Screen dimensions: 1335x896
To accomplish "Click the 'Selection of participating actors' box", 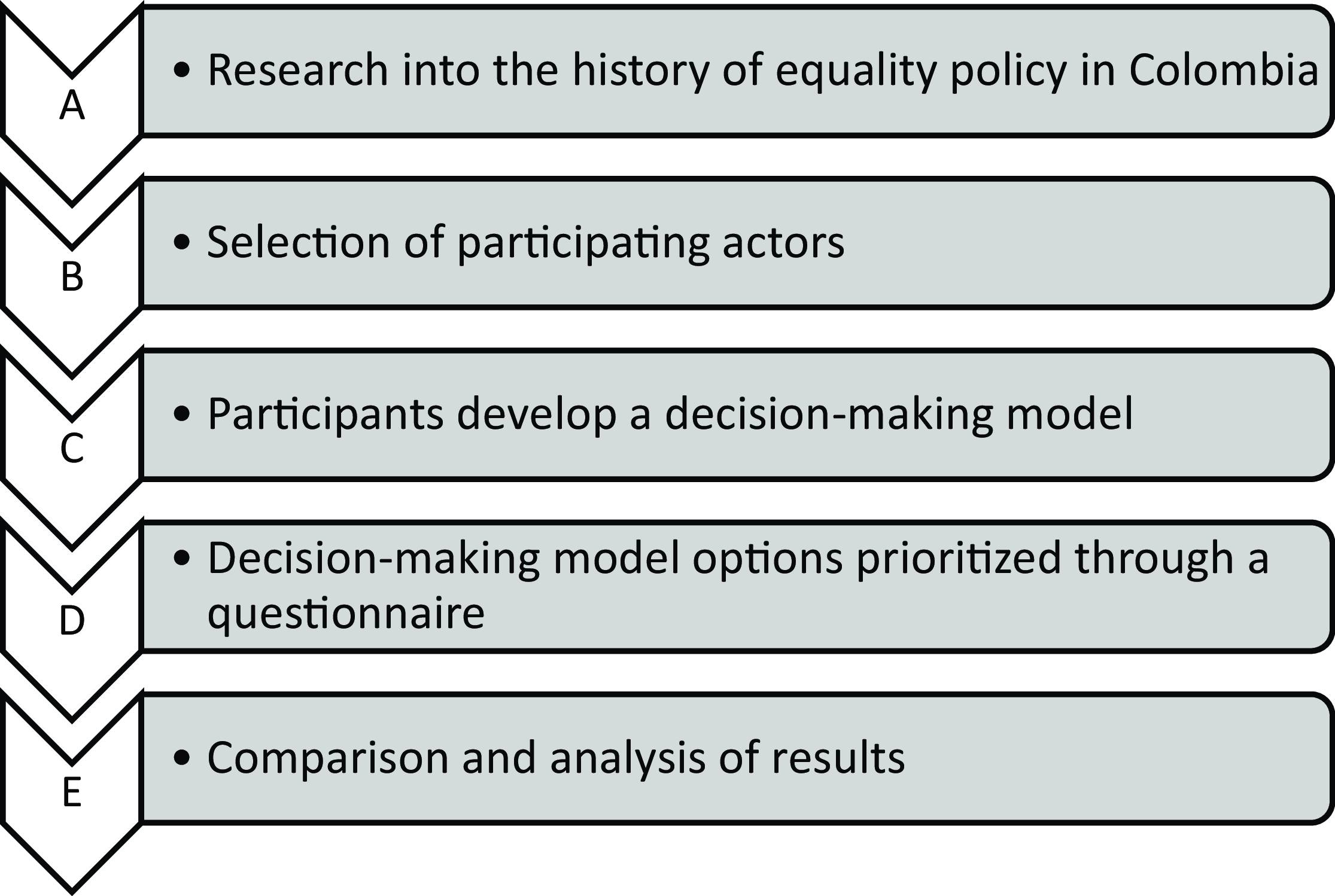I will click(737, 243).
